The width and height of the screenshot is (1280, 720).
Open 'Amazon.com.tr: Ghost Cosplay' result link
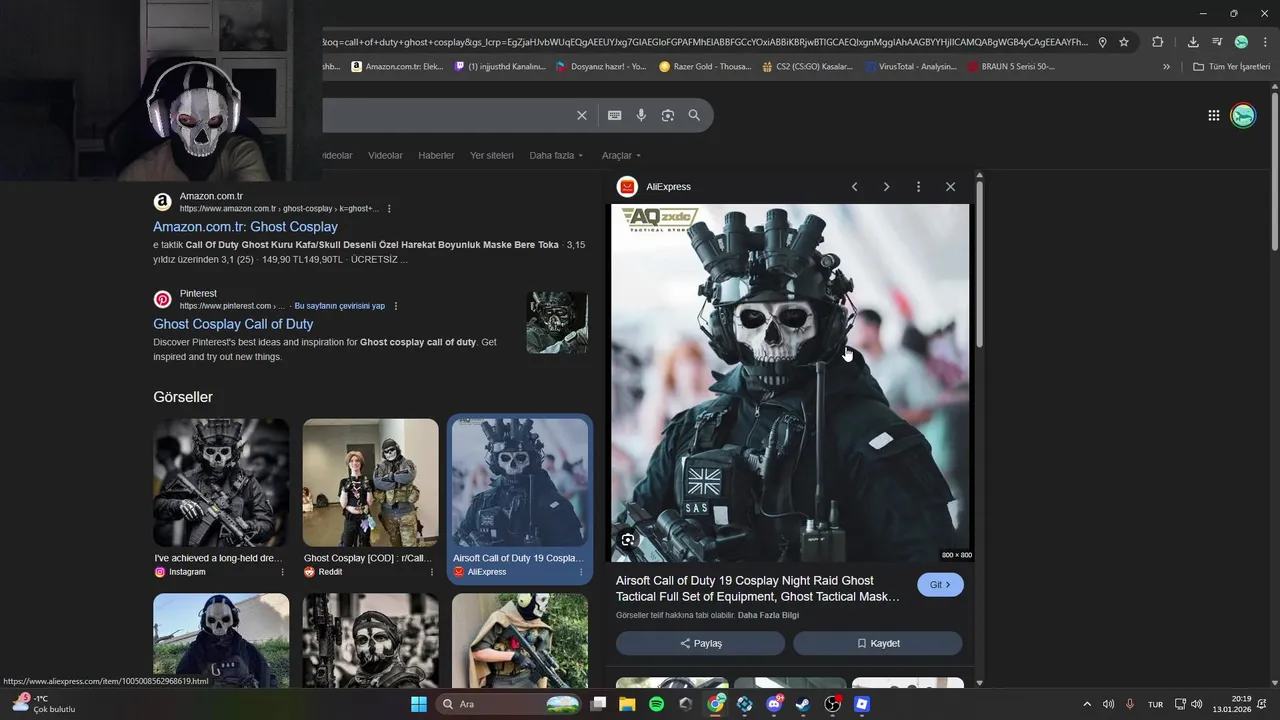tap(245, 227)
